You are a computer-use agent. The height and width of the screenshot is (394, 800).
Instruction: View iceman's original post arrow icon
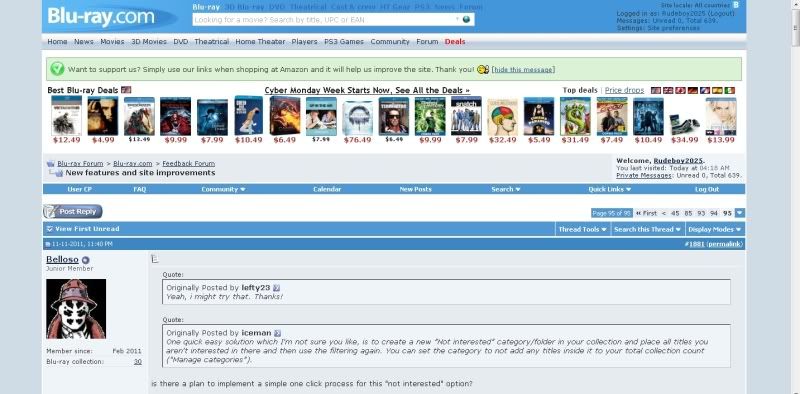tap(277, 333)
